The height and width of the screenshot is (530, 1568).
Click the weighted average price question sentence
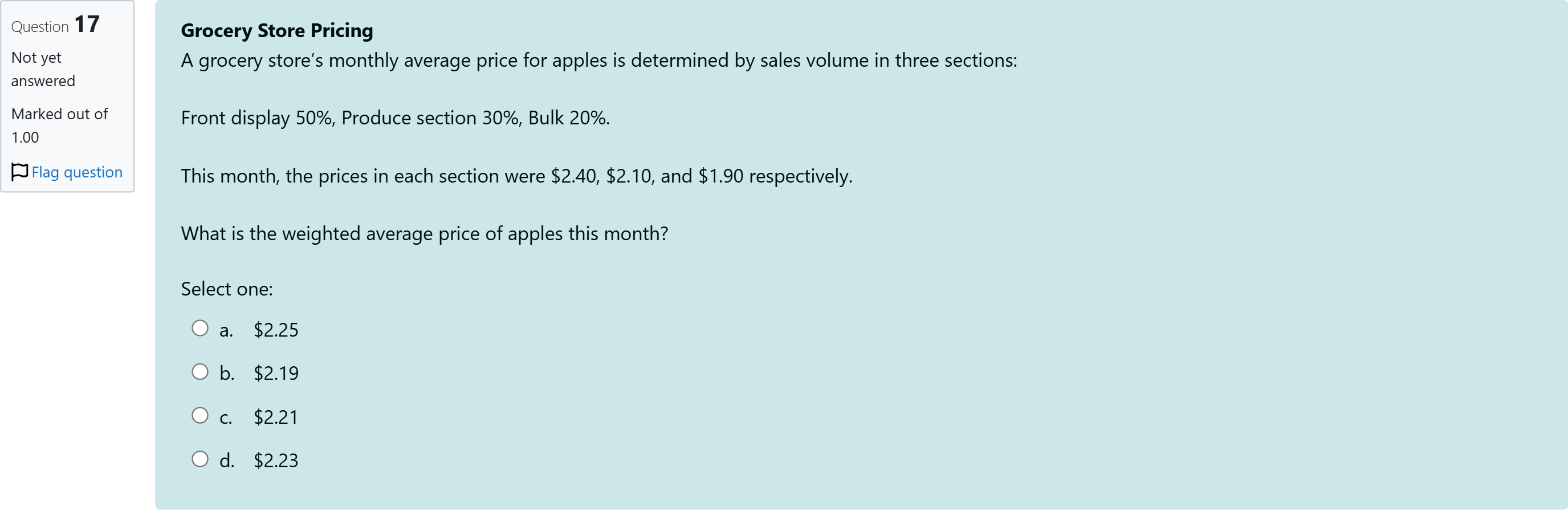point(424,233)
